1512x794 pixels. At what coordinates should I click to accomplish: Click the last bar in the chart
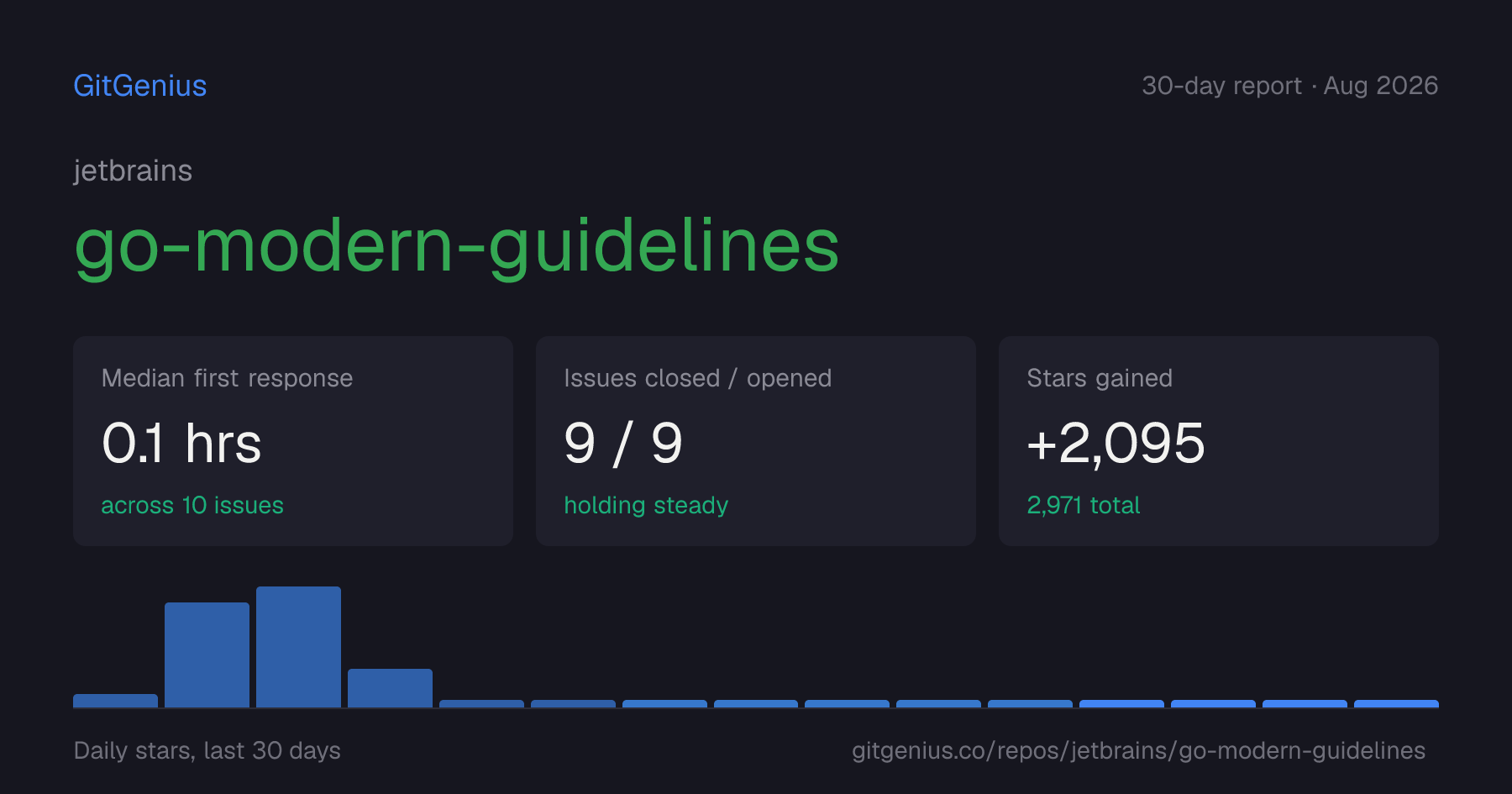(1396, 703)
